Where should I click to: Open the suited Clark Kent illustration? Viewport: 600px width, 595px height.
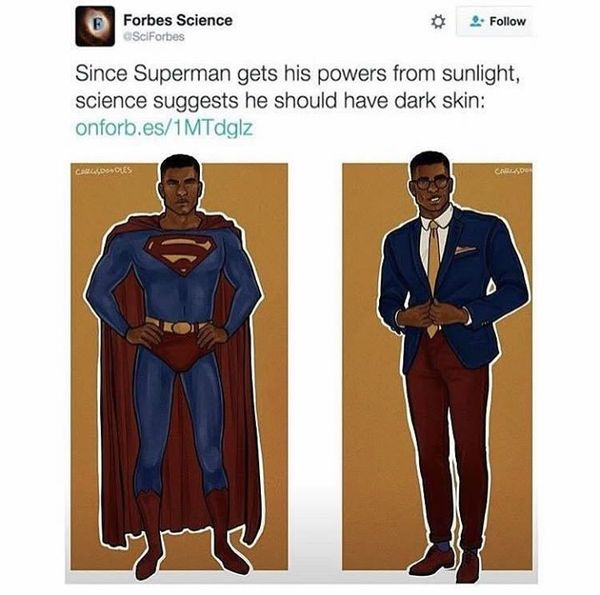click(437, 367)
